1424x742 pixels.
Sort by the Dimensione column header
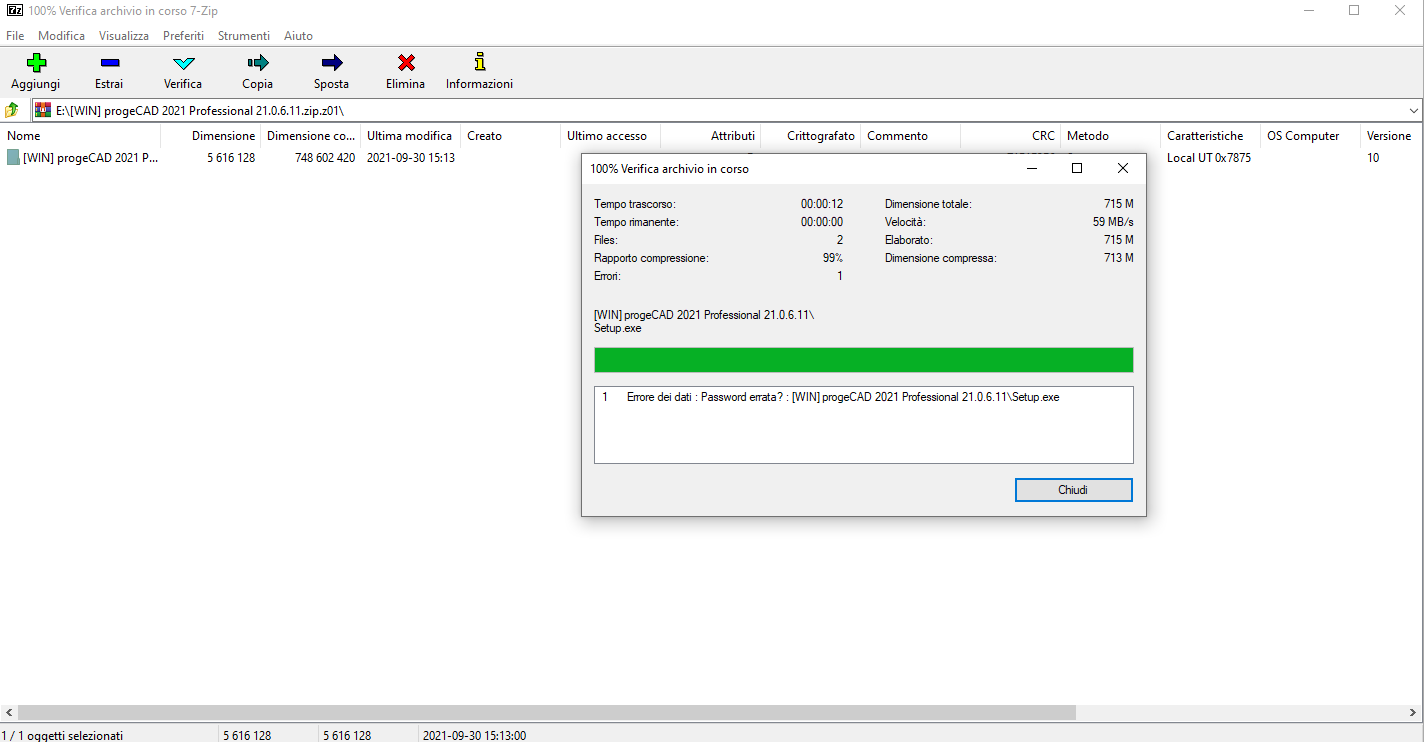coord(210,136)
